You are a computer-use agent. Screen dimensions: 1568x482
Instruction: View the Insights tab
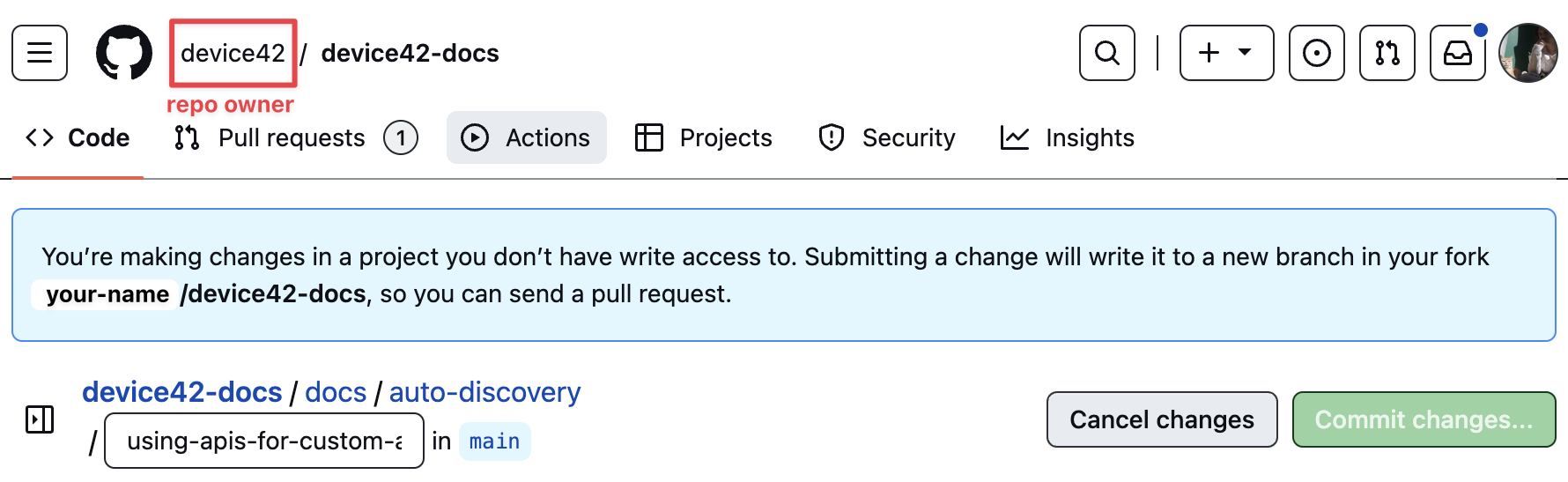point(1068,138)
